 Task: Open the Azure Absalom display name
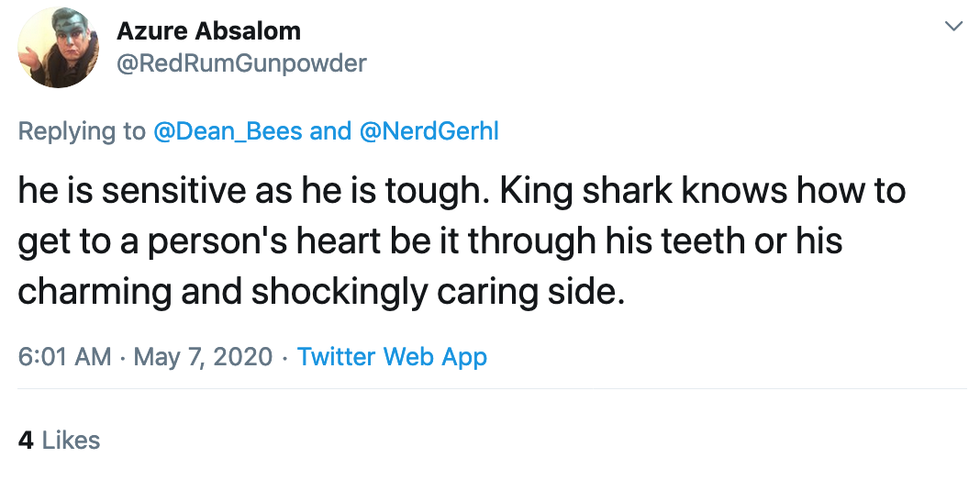tap(209, 31)
